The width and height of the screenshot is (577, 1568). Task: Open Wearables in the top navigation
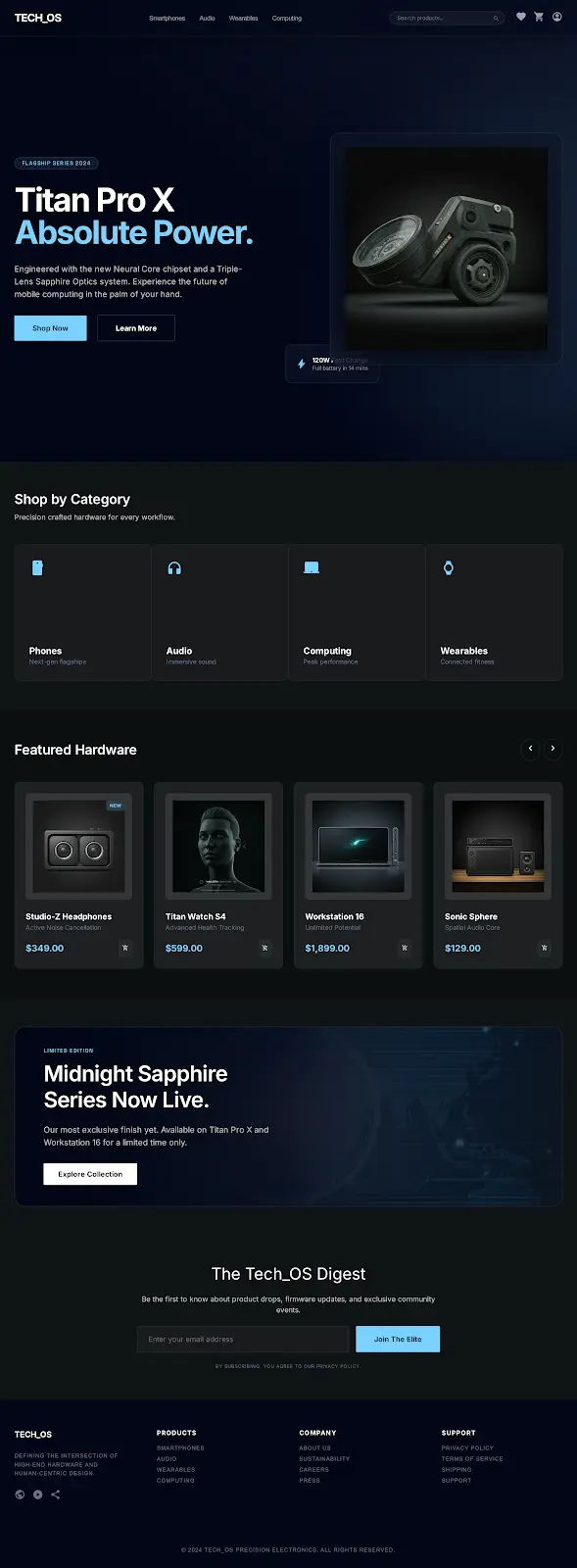(243, 19)
